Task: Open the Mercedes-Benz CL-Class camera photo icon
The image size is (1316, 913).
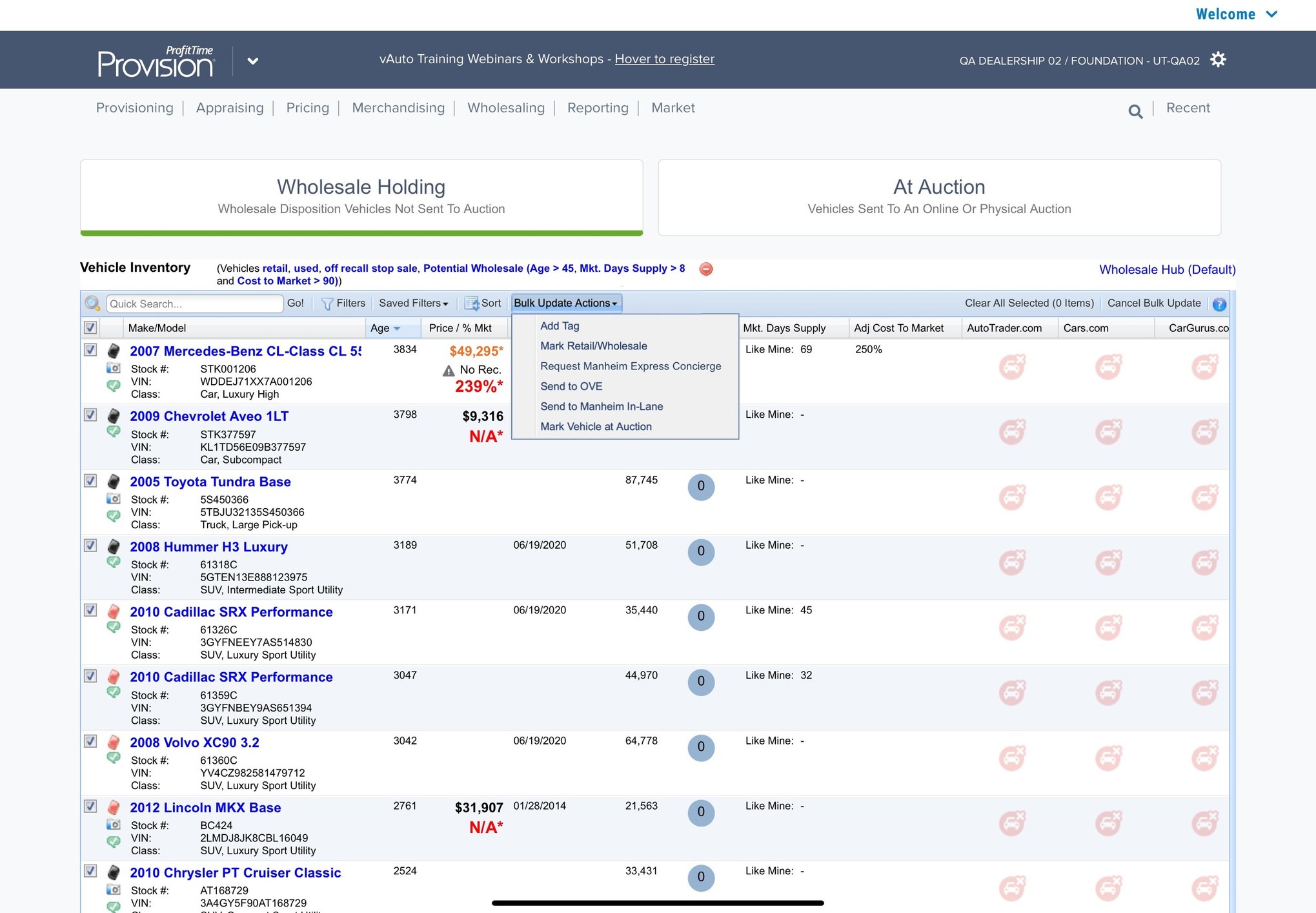Action: 113,368
